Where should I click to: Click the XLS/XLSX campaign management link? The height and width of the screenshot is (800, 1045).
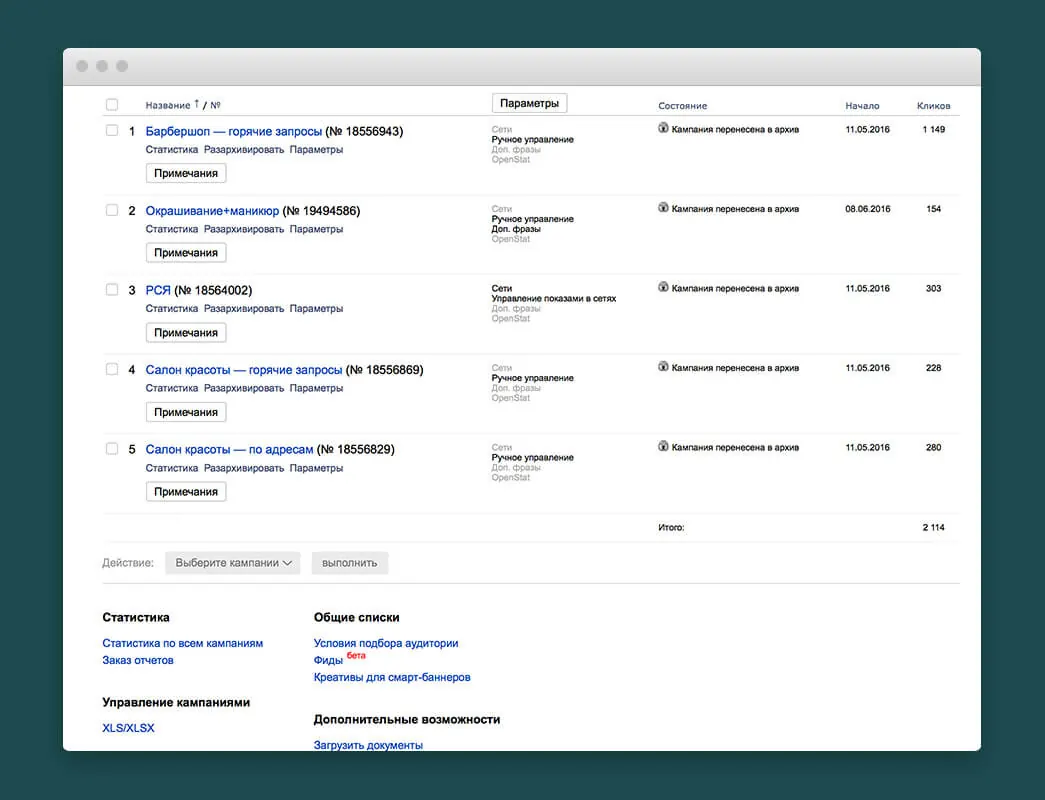coord(128,728)
